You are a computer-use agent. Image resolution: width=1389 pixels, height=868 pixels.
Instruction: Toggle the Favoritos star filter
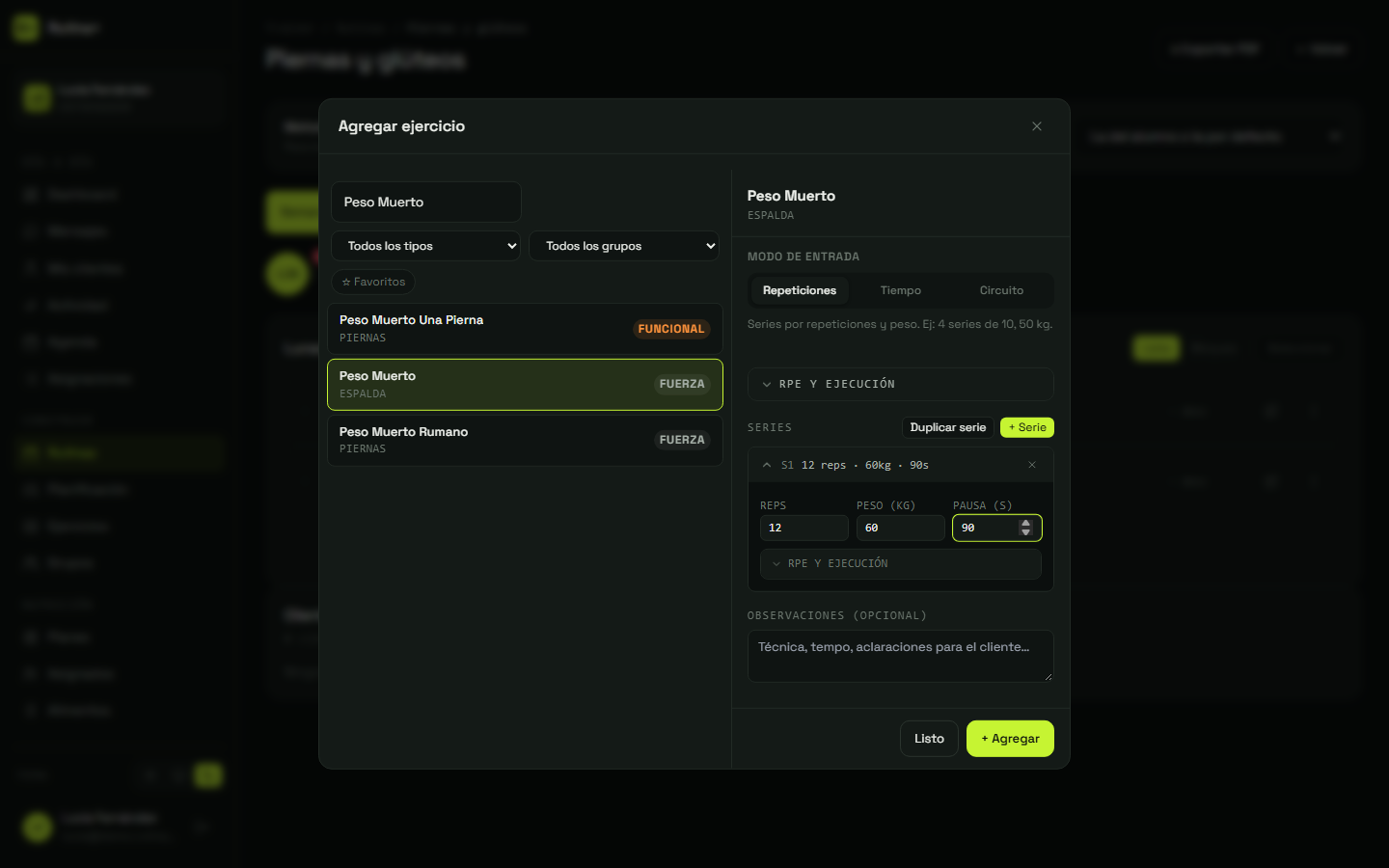(373, 282)
